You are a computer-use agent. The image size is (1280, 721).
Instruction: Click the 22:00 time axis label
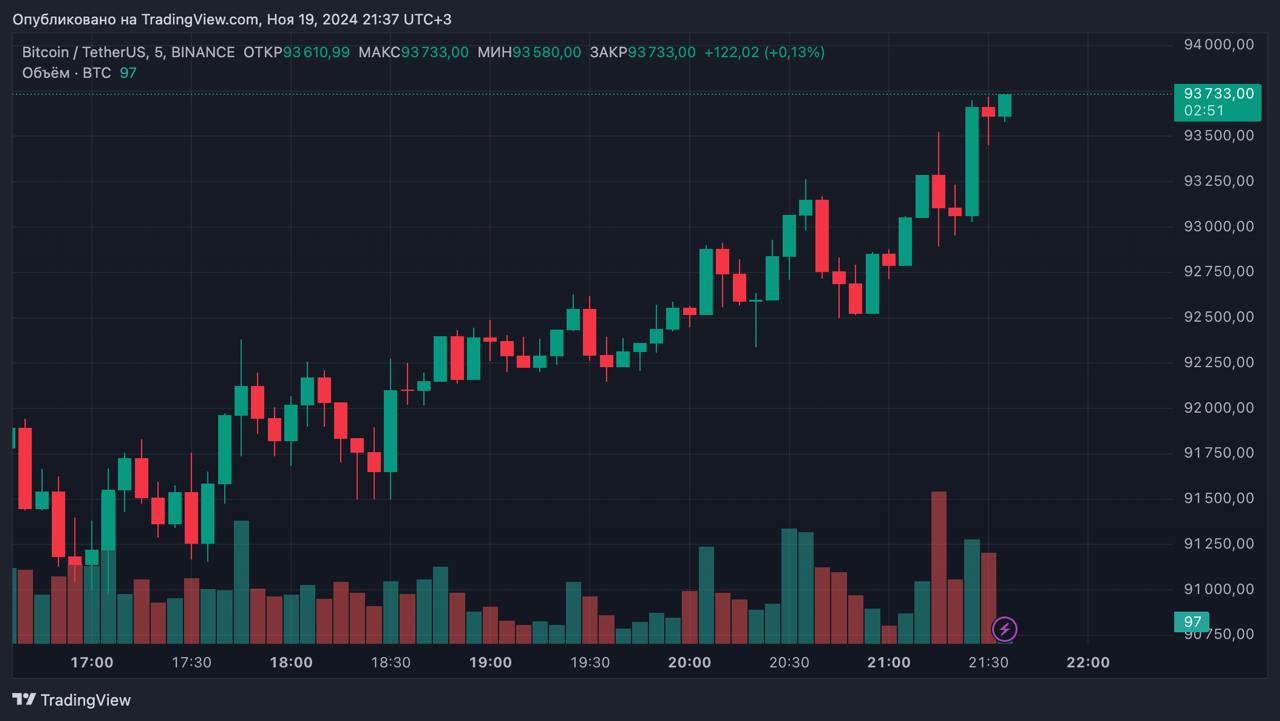pyautogui.click(x=1088, y=662)
